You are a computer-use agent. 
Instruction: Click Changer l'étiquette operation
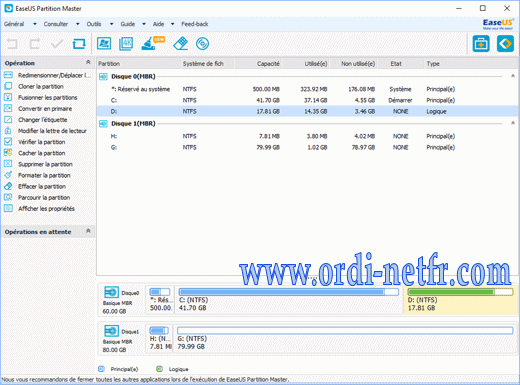click(36, 119)
